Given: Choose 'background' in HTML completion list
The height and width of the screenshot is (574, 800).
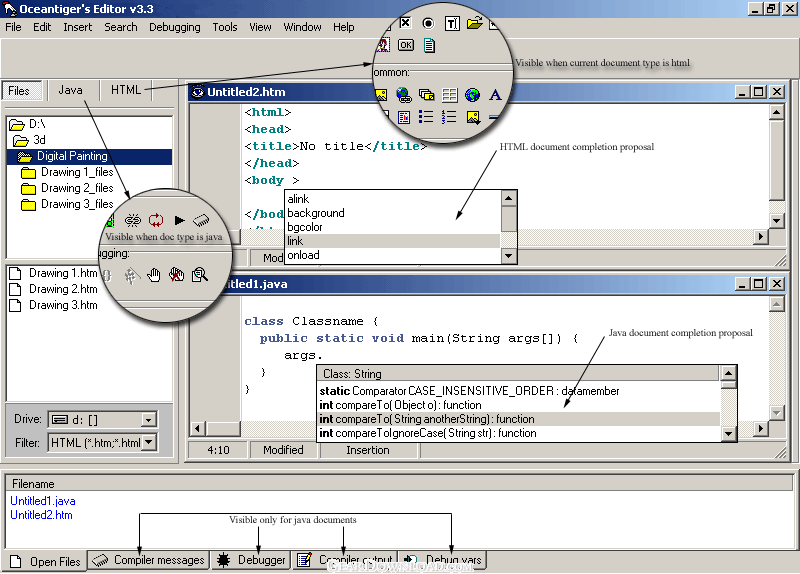Looking at the screenshot, I should coord(392,213).
